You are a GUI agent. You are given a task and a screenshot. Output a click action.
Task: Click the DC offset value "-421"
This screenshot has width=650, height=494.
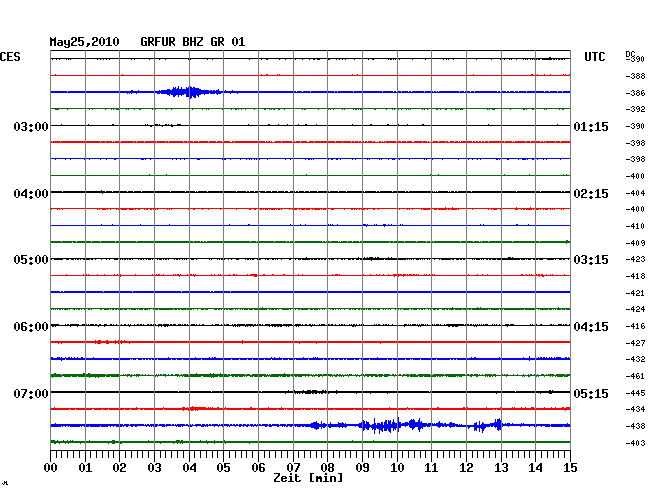click(635, 293)
